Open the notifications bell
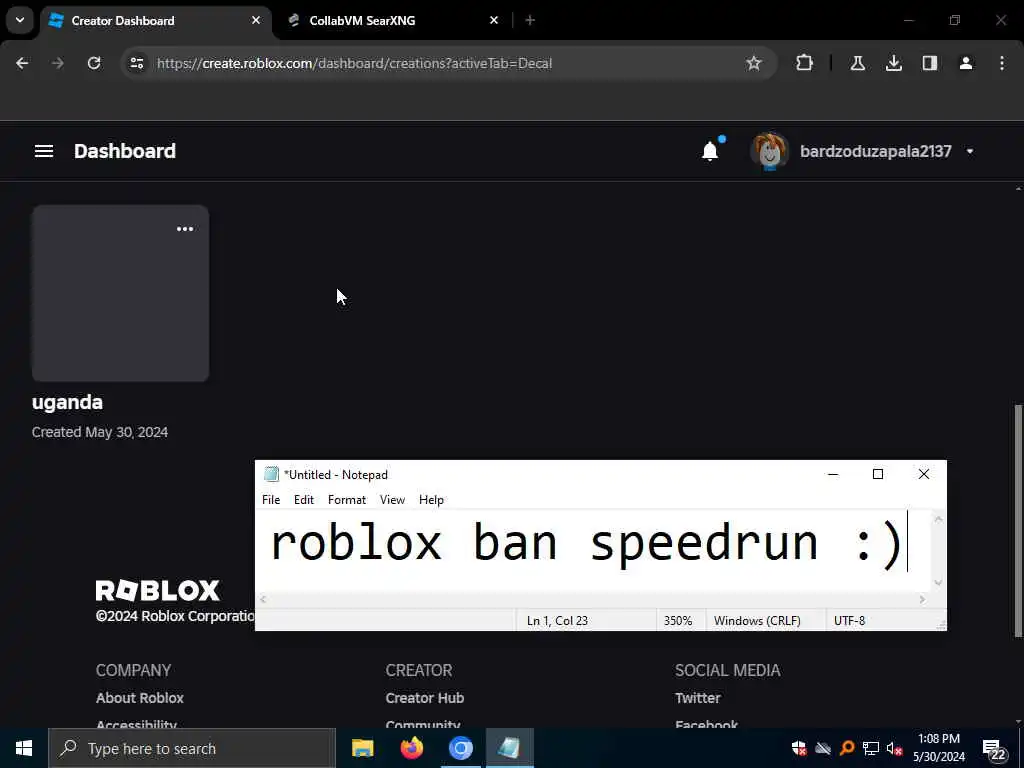This screenshot has height=768, width=1024. click(710, 152)
